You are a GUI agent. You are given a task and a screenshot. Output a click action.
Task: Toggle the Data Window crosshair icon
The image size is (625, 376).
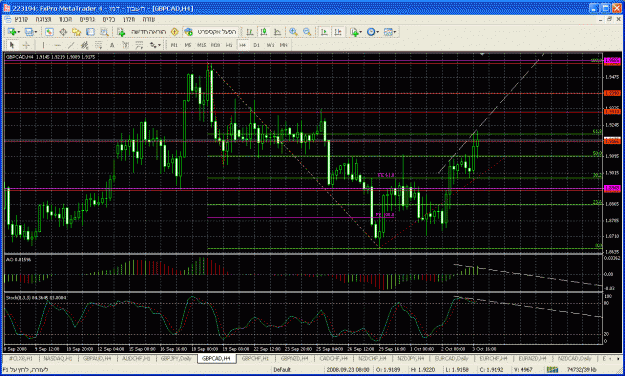[63, 32]
